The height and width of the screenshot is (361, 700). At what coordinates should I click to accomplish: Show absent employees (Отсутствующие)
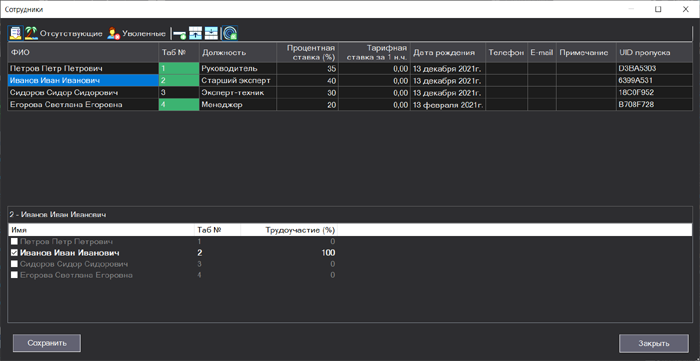click(63, 33)
